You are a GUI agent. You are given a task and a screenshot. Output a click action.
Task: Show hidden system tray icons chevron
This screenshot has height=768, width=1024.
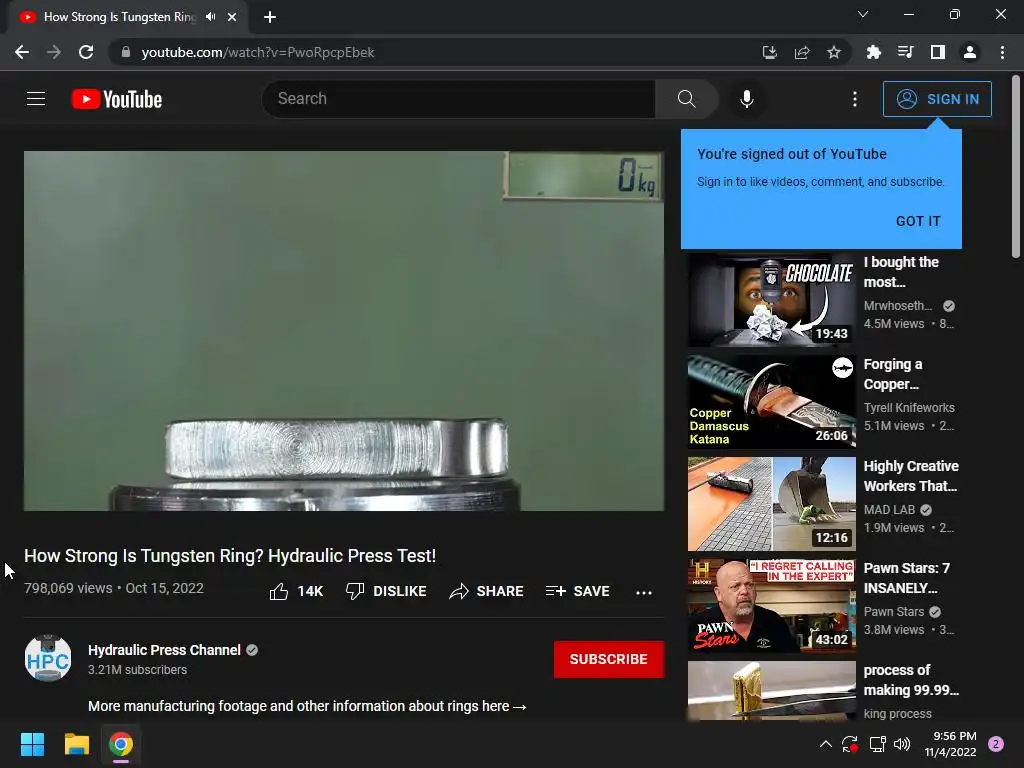(825, 744)
